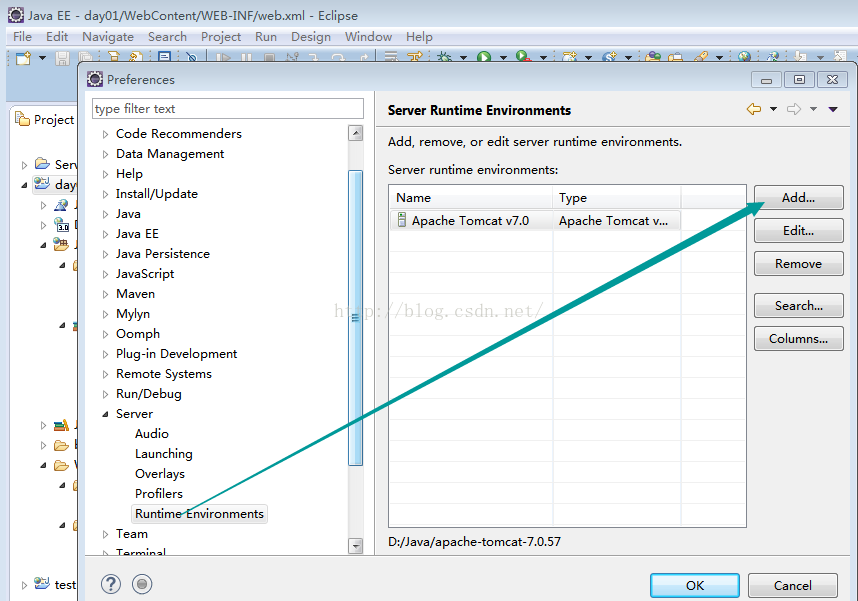Expand the Team preferences node

106,534
